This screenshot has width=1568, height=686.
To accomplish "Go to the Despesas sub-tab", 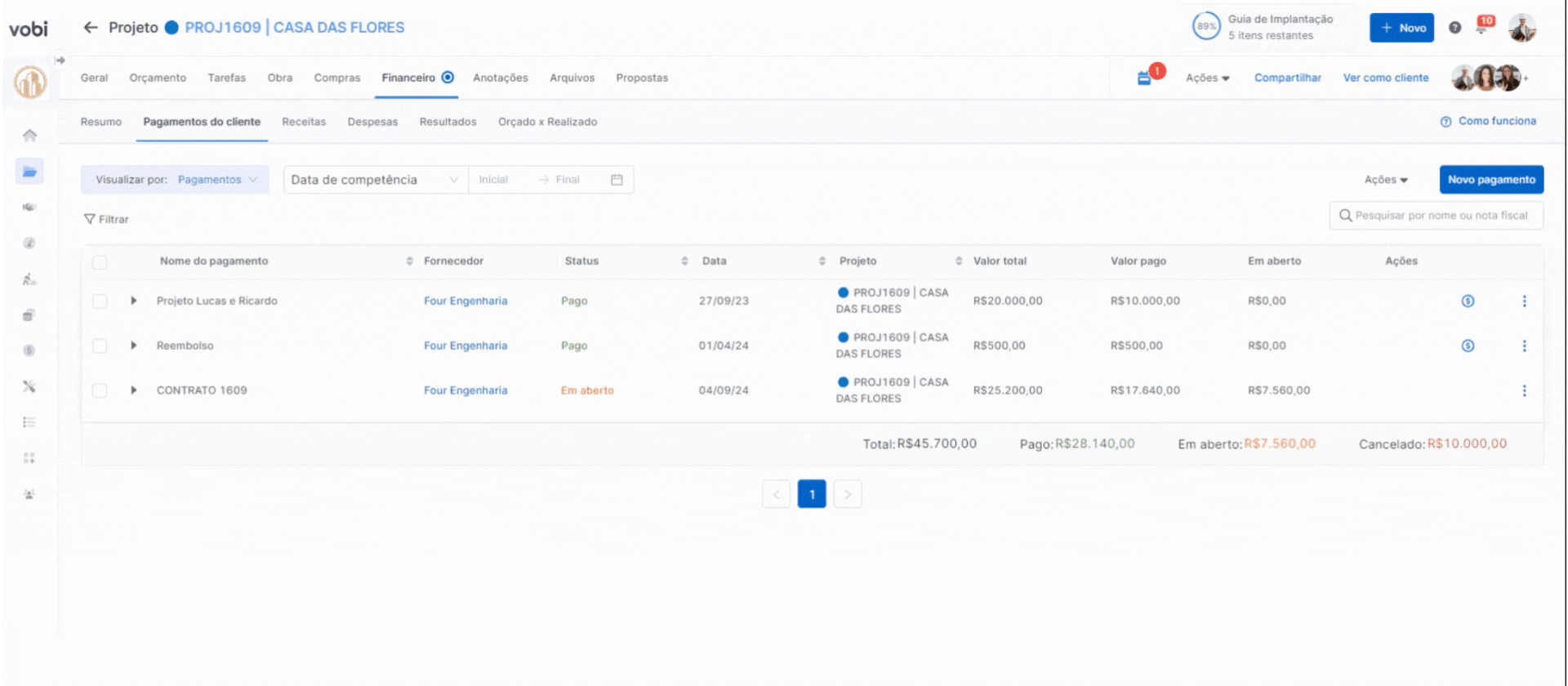I will pos(372,122).
